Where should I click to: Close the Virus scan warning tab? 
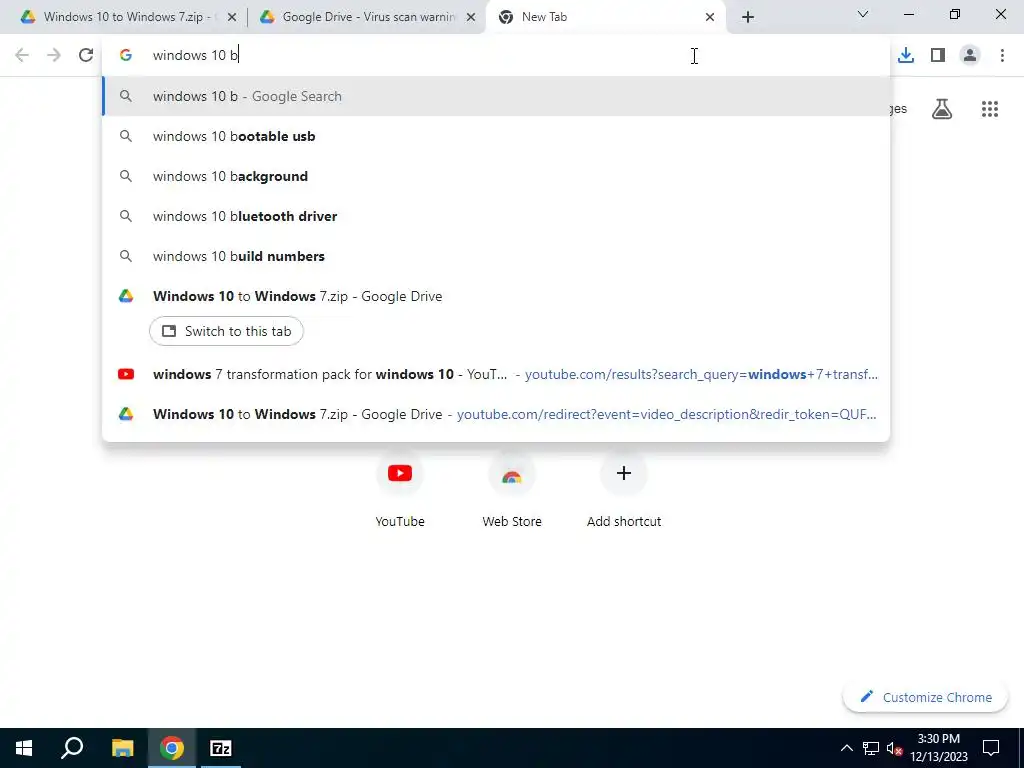pos(471,17)
